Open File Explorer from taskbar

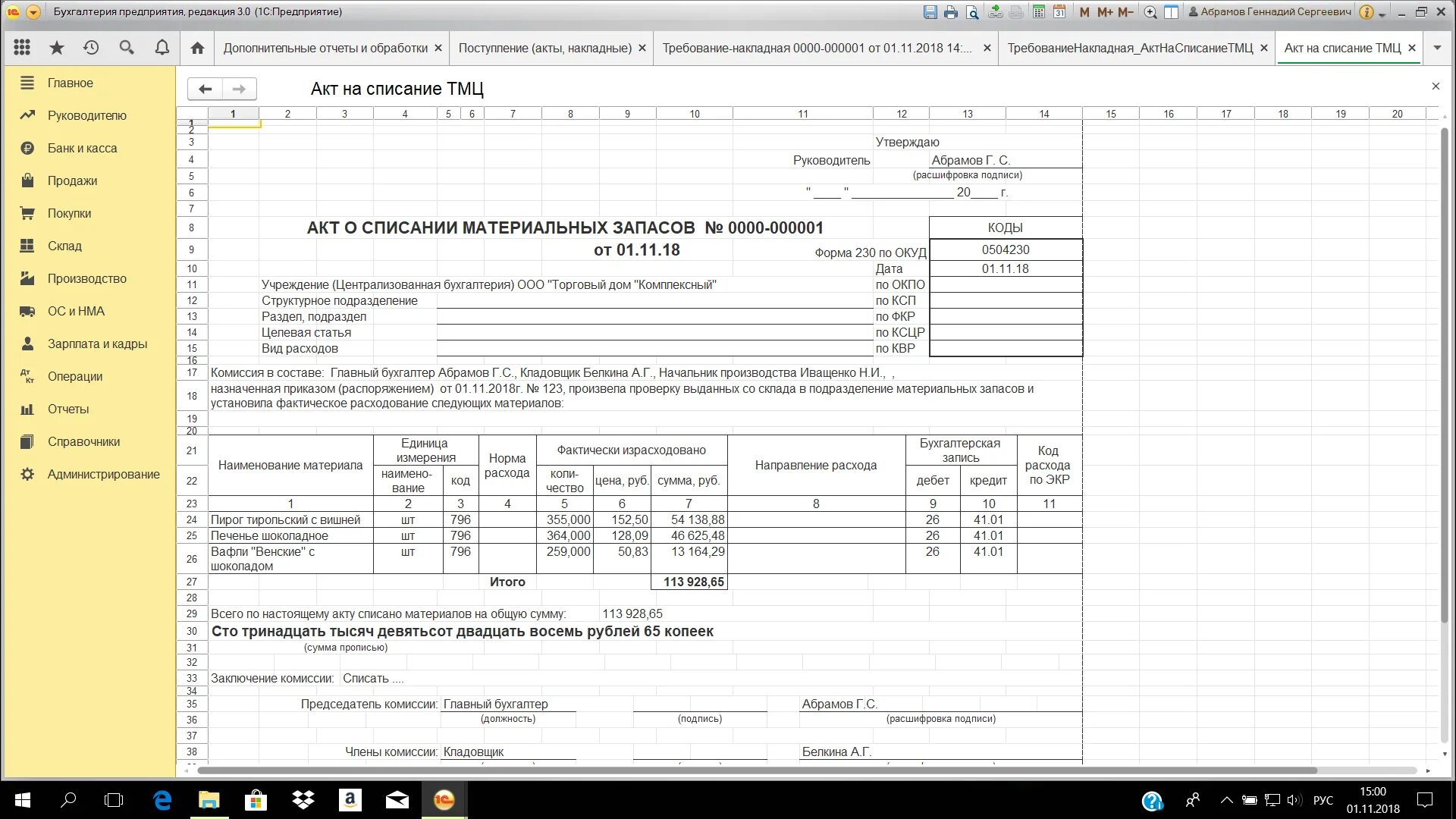pyautogui.click(x=209, y=799)
